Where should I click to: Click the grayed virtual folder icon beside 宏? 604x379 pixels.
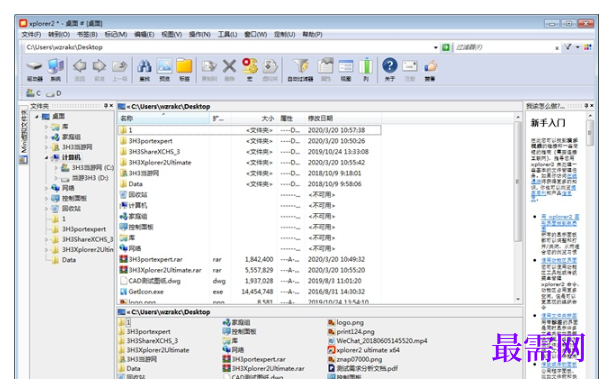(270, 70)
